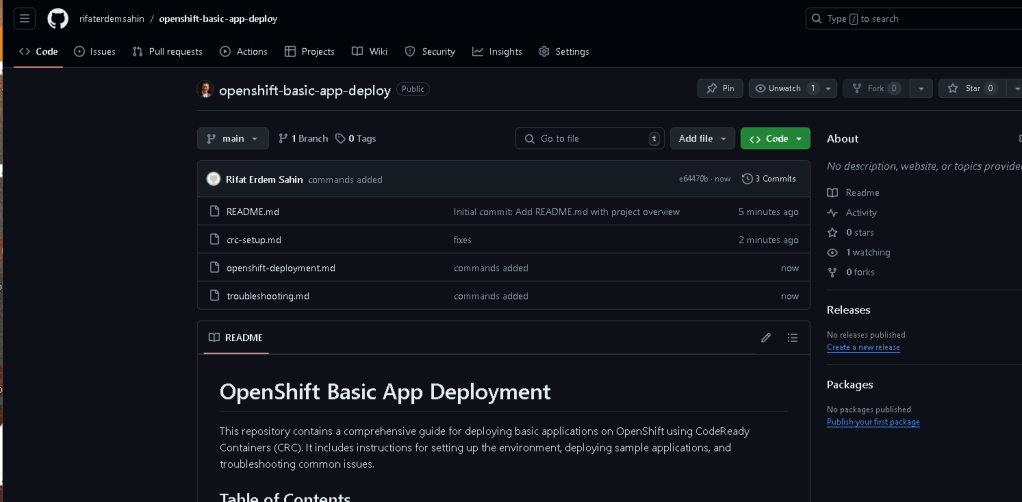Click openshift-basic-app-deploy breadcrumb link
1022x502 pixels.
pyautogui.click(x=218, y=19)
